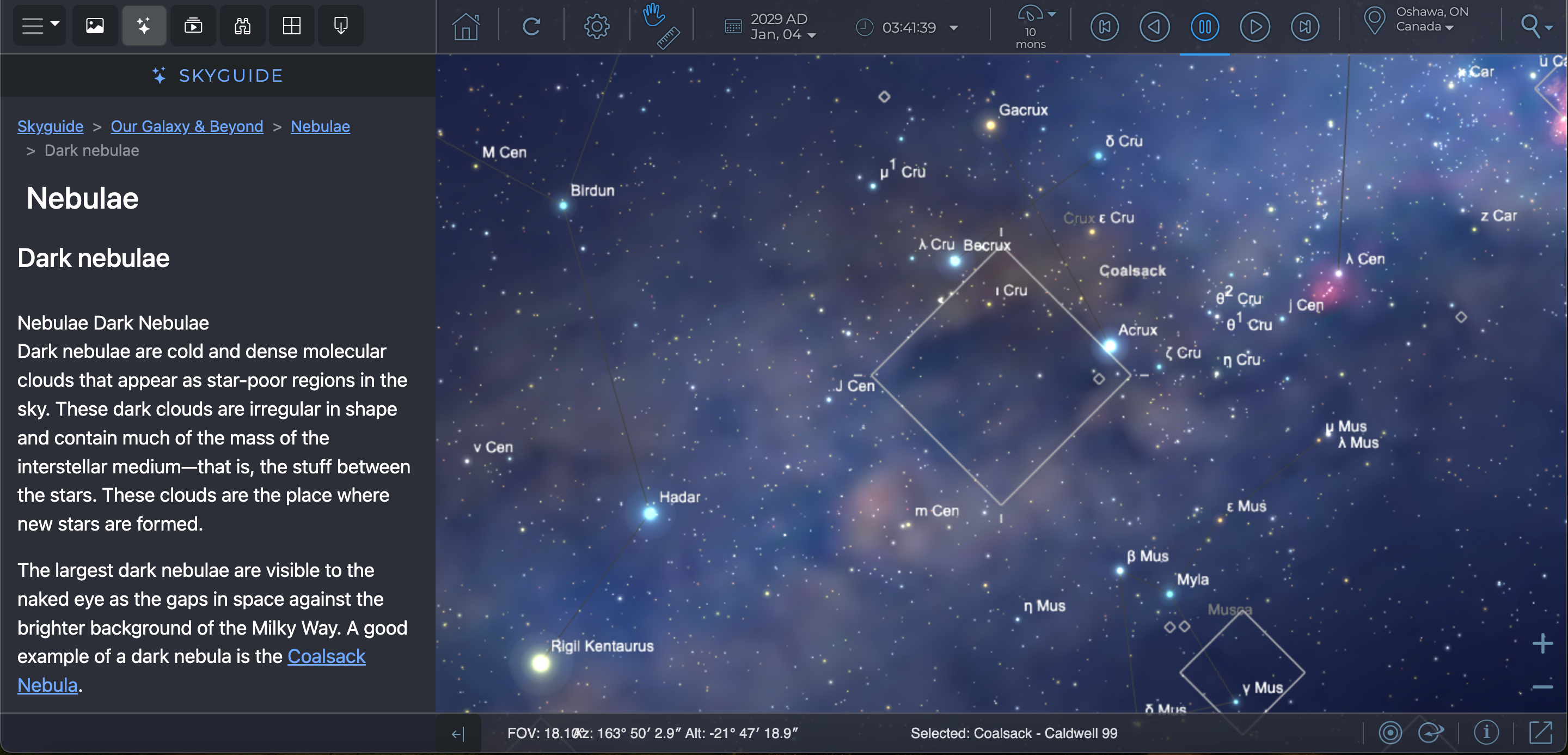Open the grid layout panel icon
This screenshot has width=1568, height=755.
[x=292, y=26]
